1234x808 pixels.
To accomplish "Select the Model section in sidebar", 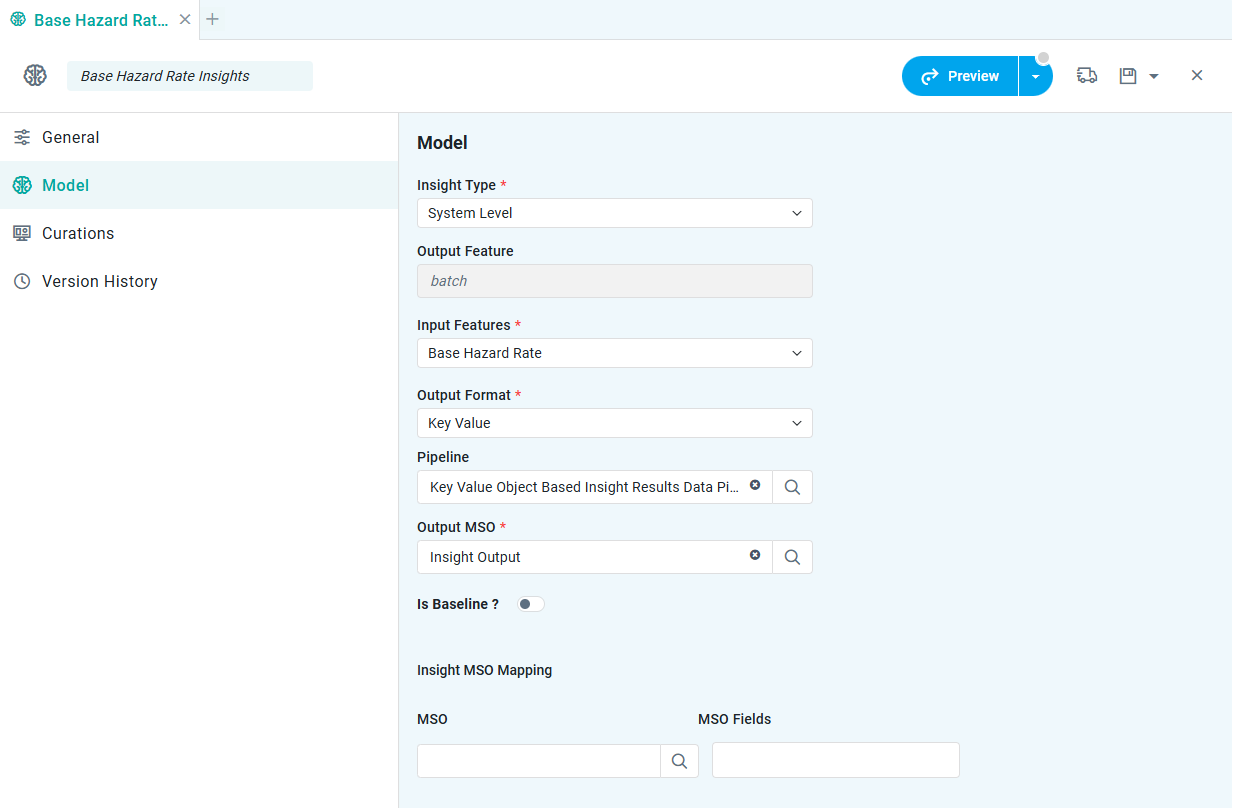I will tap(199, 185).
